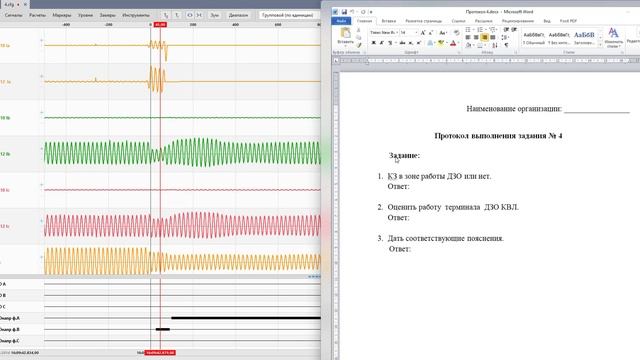Screen dimensions: 640x360
Task: Select the Опаер ф.С discrete signal row
Action: tap(160, 341)
